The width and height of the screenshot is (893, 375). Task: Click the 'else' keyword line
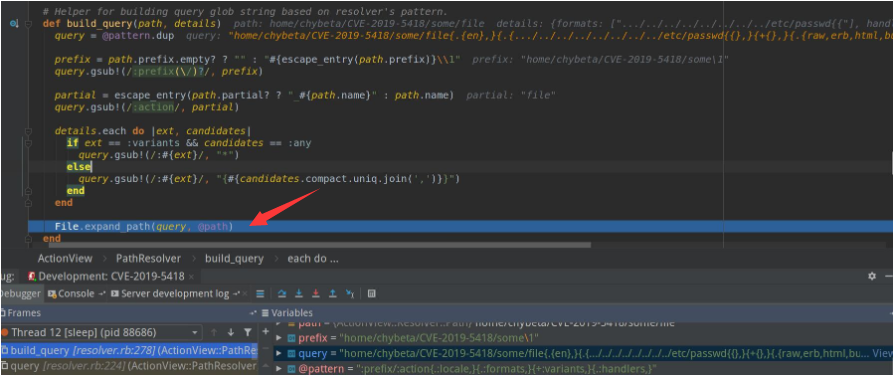tap(78, 166)
